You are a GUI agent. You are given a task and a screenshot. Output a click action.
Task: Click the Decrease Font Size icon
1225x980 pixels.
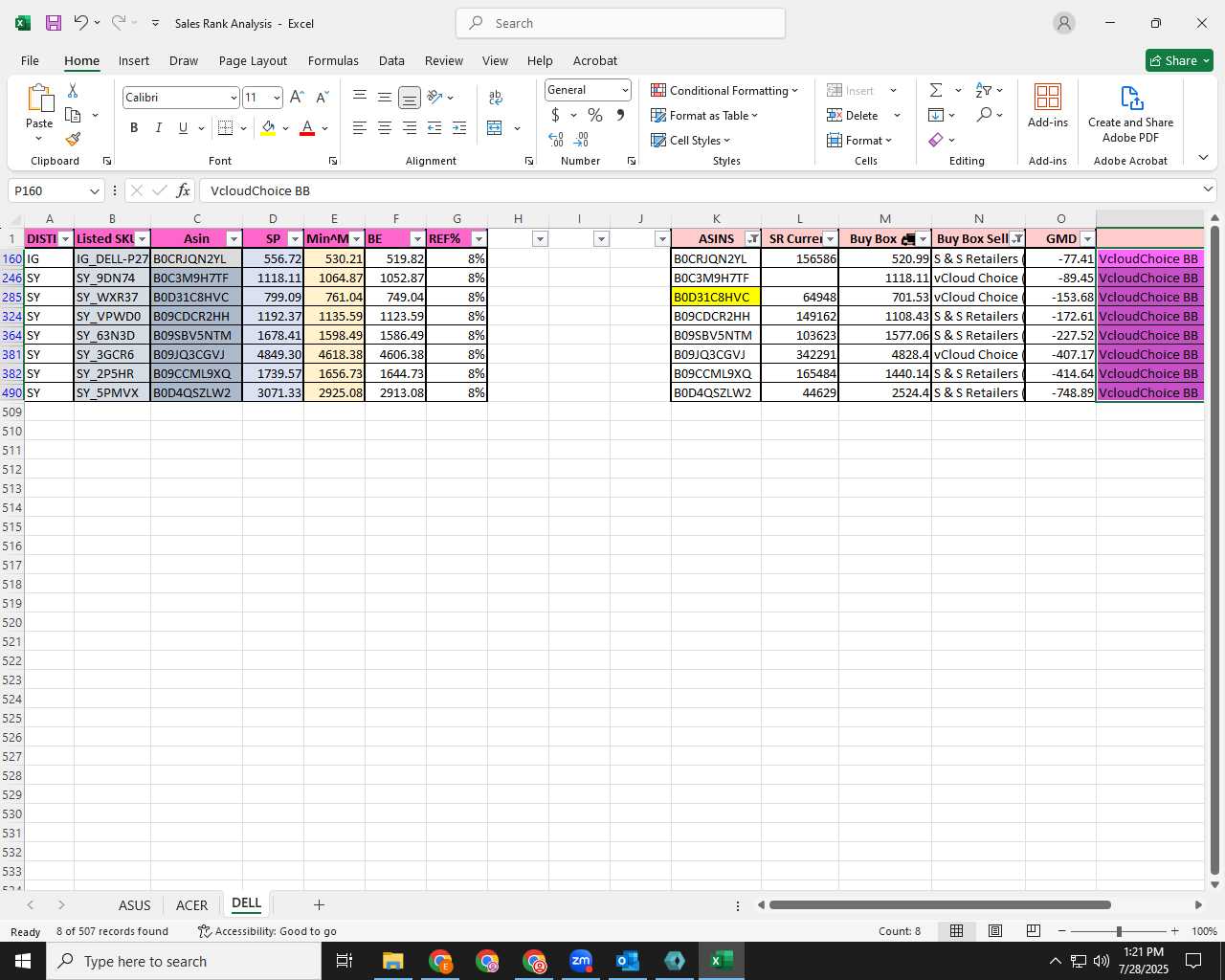point(323,98)
